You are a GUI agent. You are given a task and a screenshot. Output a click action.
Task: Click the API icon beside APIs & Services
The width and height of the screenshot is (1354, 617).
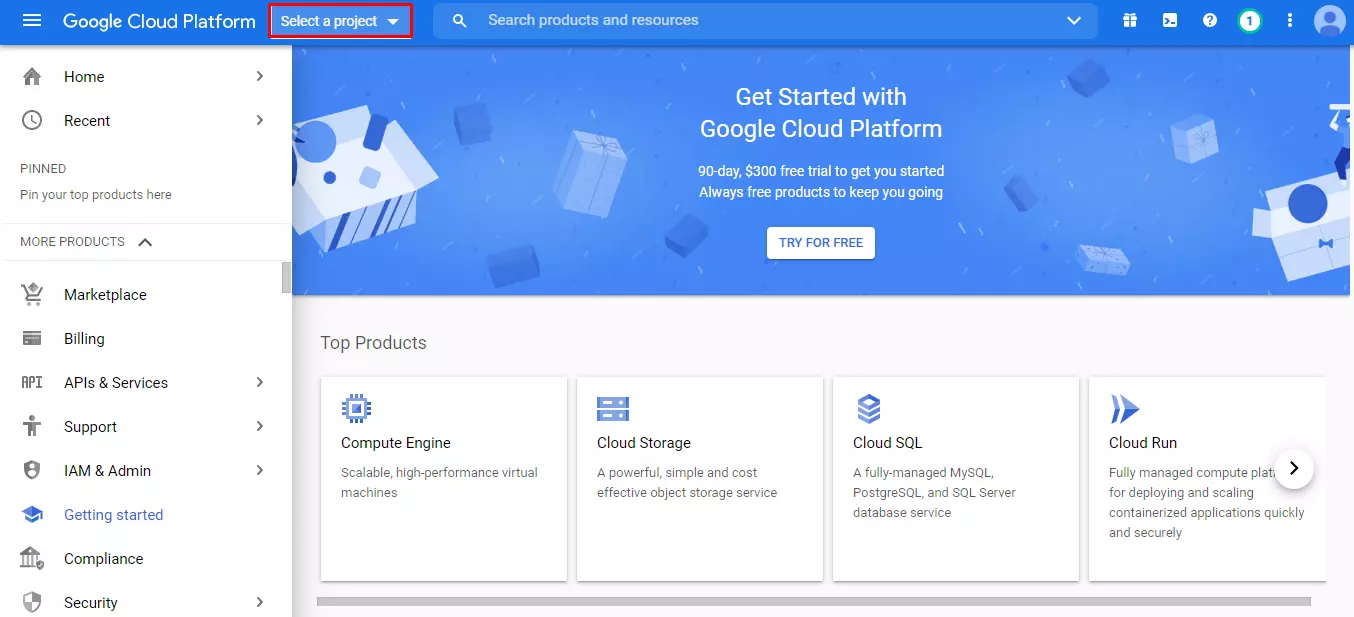(x=32, y=382)
